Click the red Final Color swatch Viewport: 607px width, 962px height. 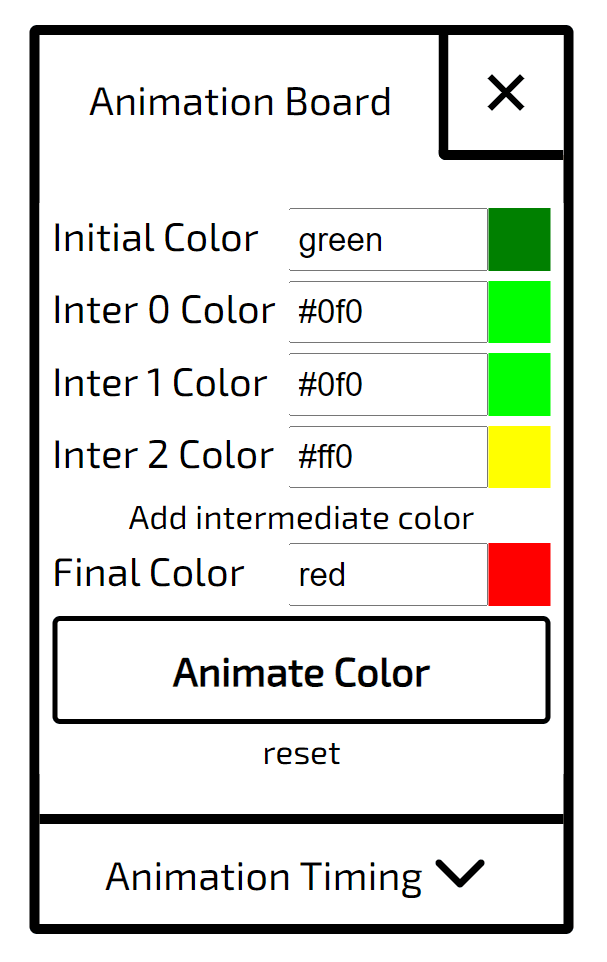(x=519, y=574)
